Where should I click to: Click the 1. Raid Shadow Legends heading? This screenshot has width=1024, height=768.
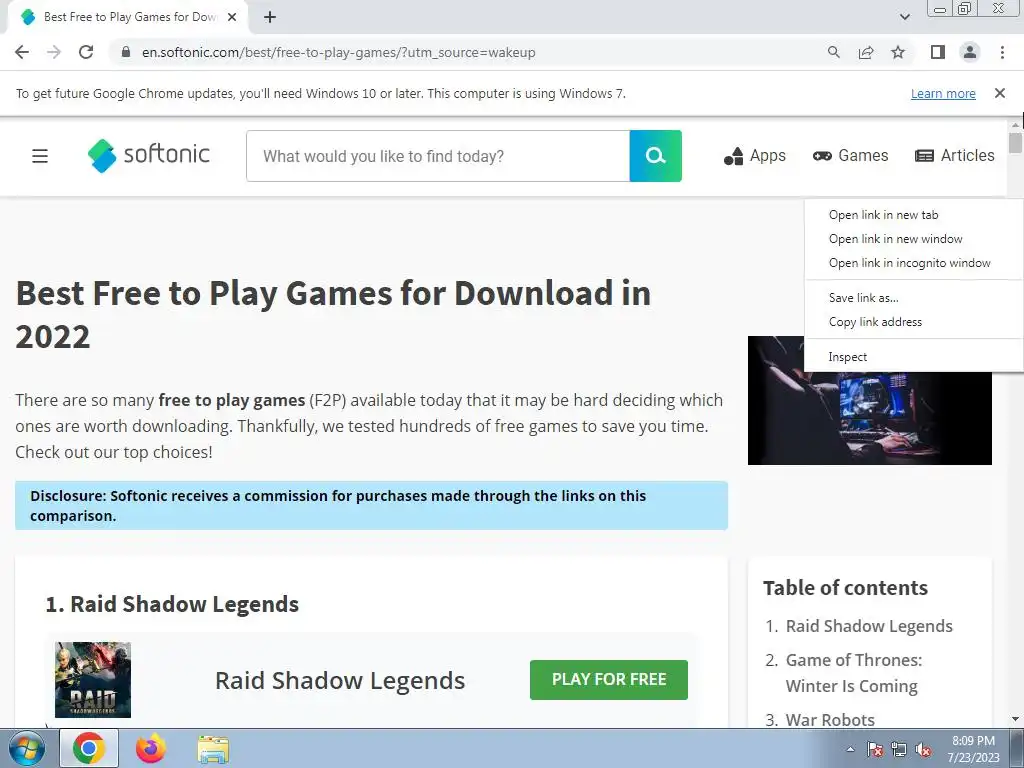coord(172,604)
